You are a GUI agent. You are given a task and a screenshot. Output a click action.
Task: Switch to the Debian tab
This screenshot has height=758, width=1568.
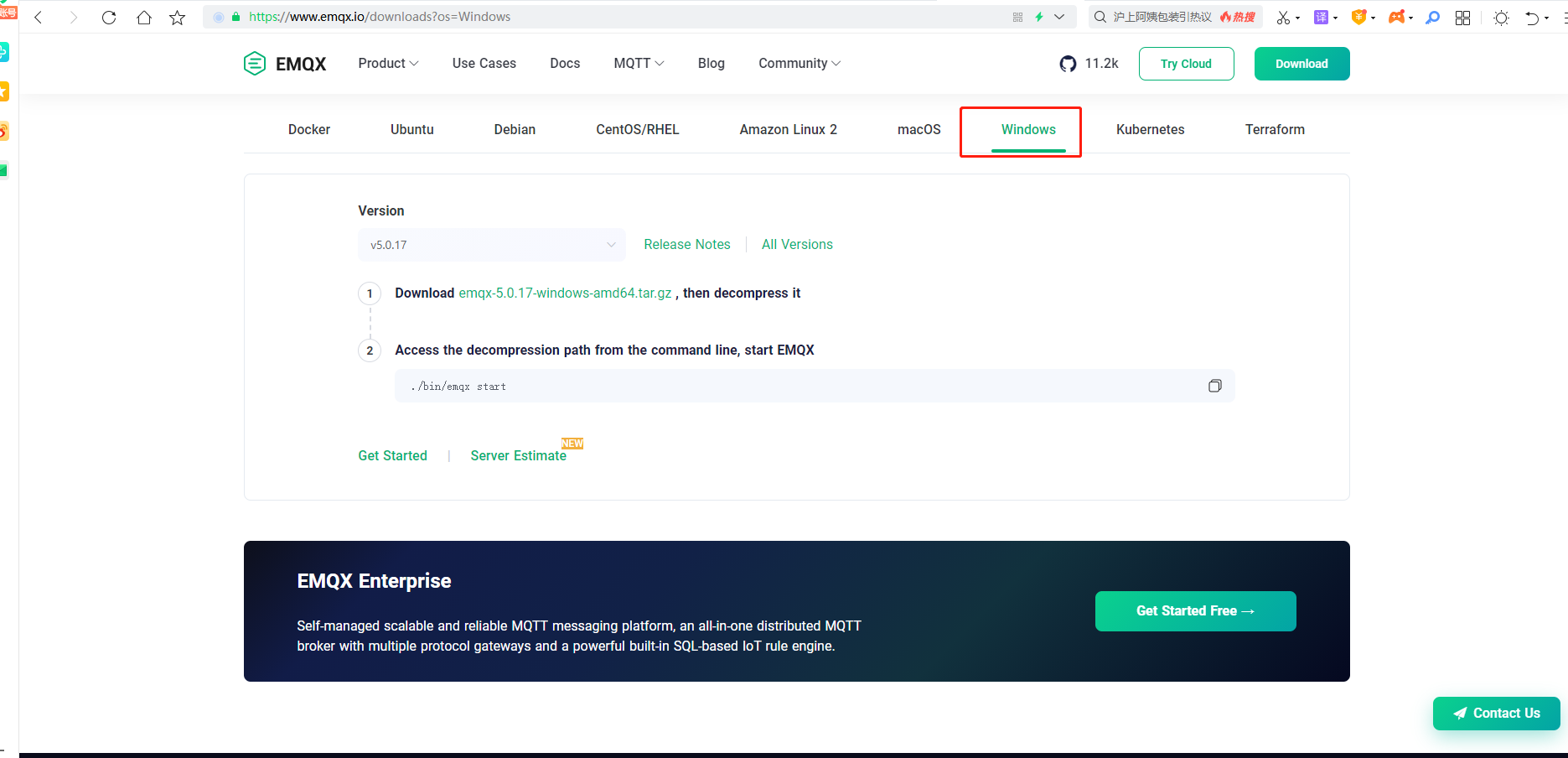(x=515, y=130)
